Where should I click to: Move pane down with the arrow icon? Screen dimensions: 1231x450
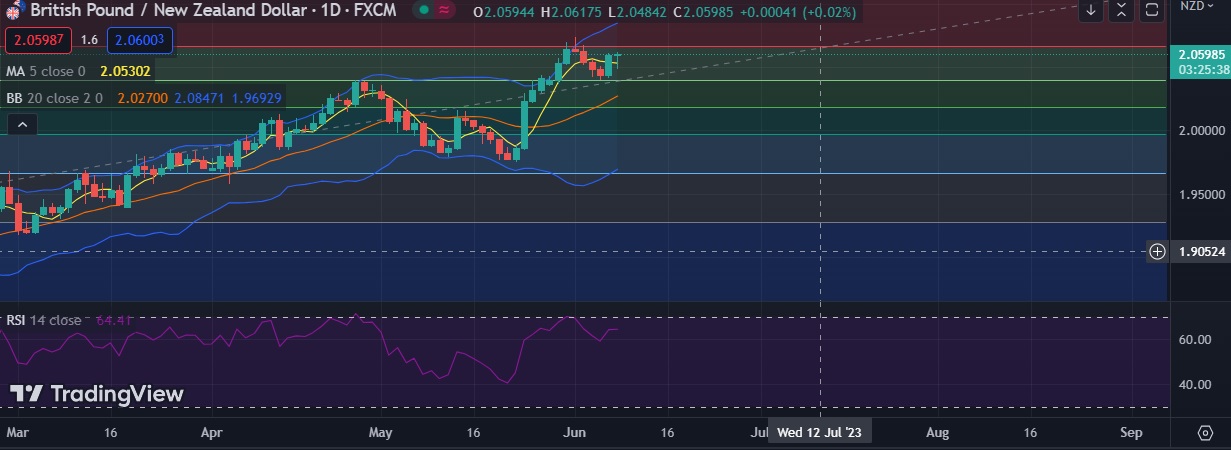(1091, 11)
